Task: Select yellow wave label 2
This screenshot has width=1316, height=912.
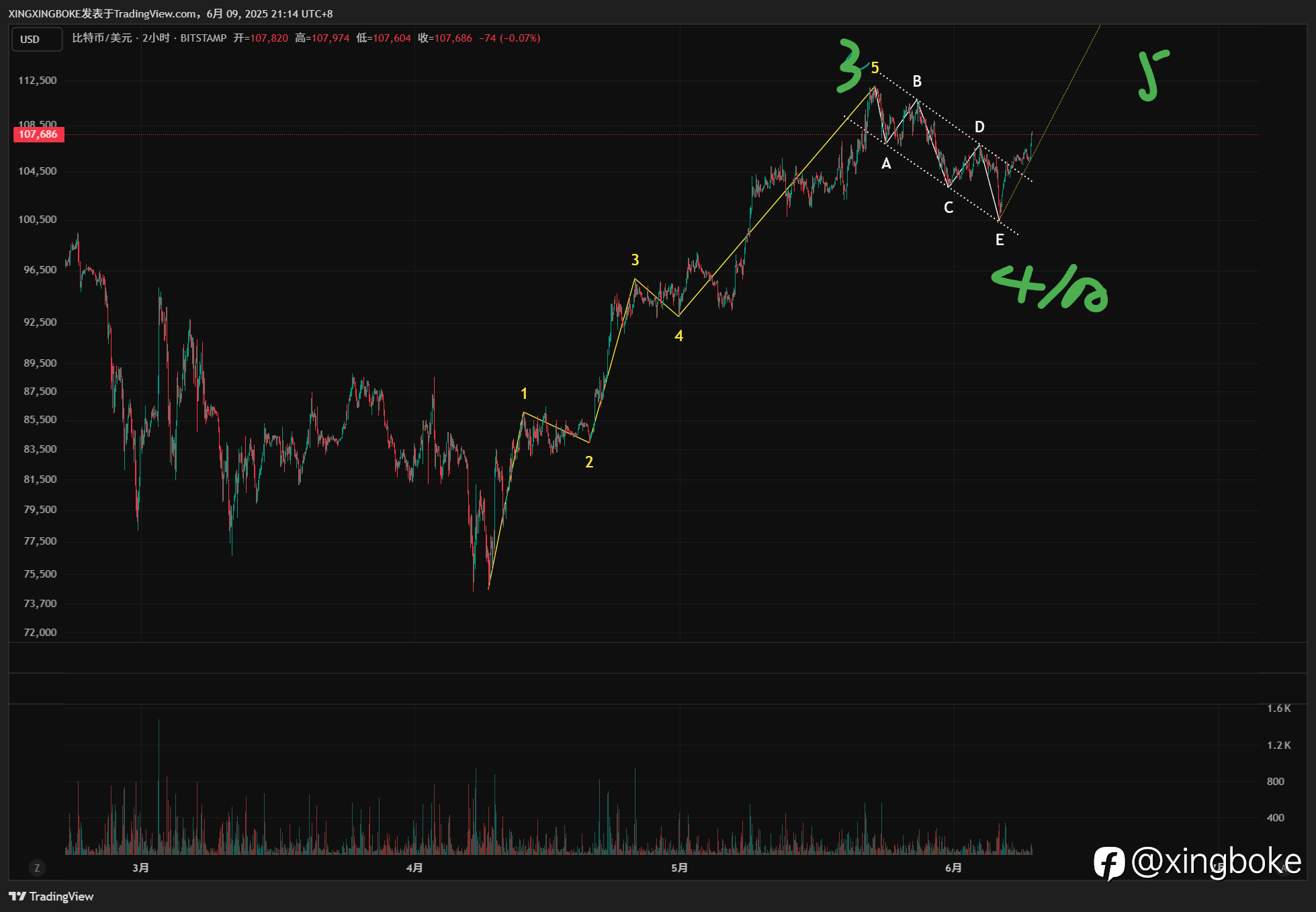Action: tap(589, 462)
